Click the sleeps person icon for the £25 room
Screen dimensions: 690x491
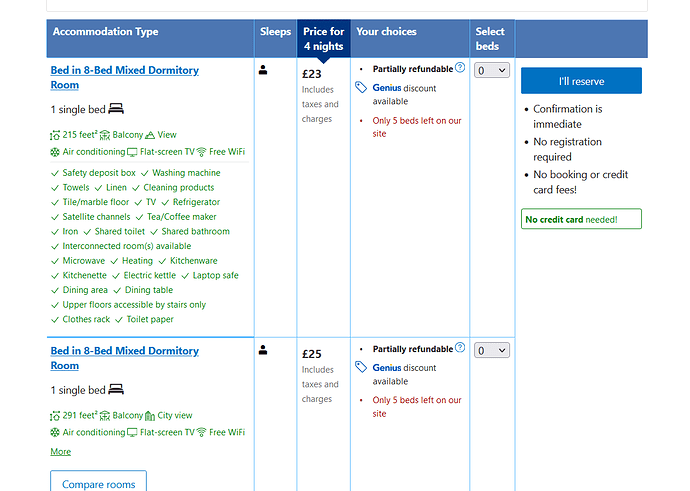click(x=263, y=350)
